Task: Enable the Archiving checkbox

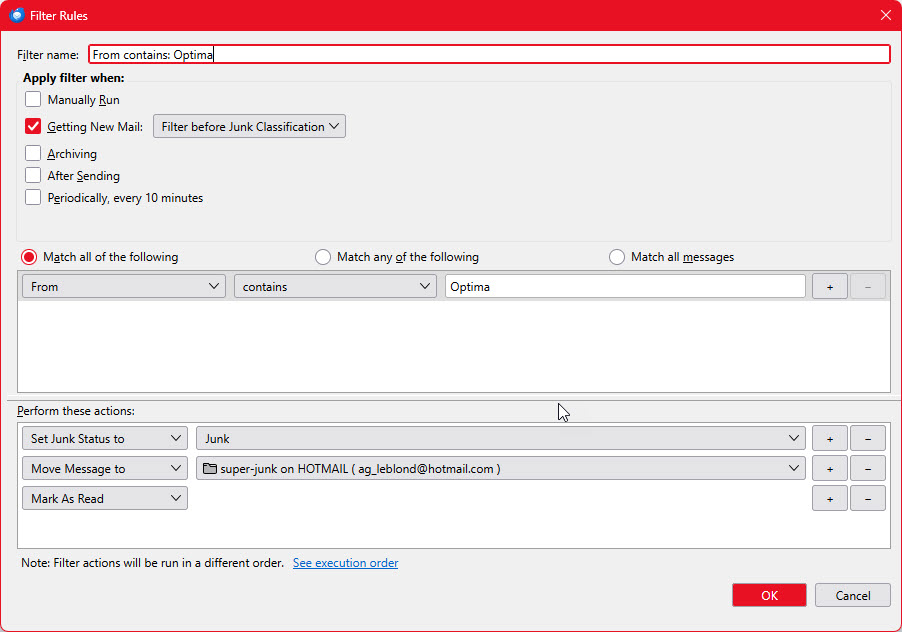Action: tap(34, 154)
